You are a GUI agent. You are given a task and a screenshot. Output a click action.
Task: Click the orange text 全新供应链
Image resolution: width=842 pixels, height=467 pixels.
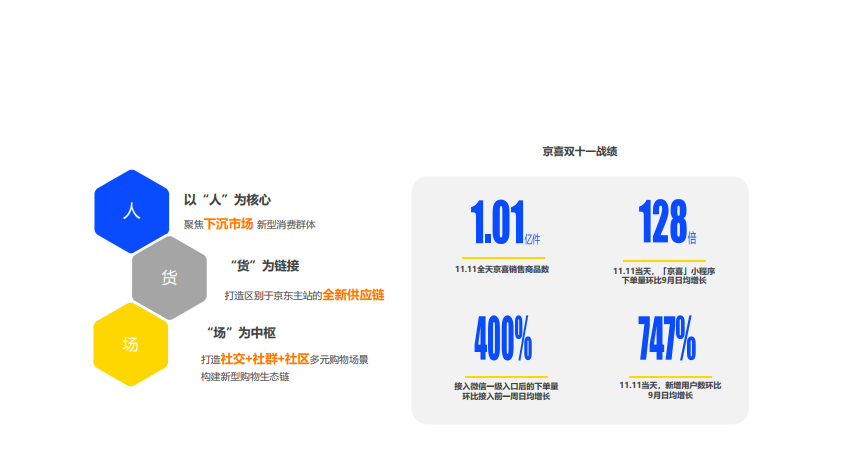[353, 295]
